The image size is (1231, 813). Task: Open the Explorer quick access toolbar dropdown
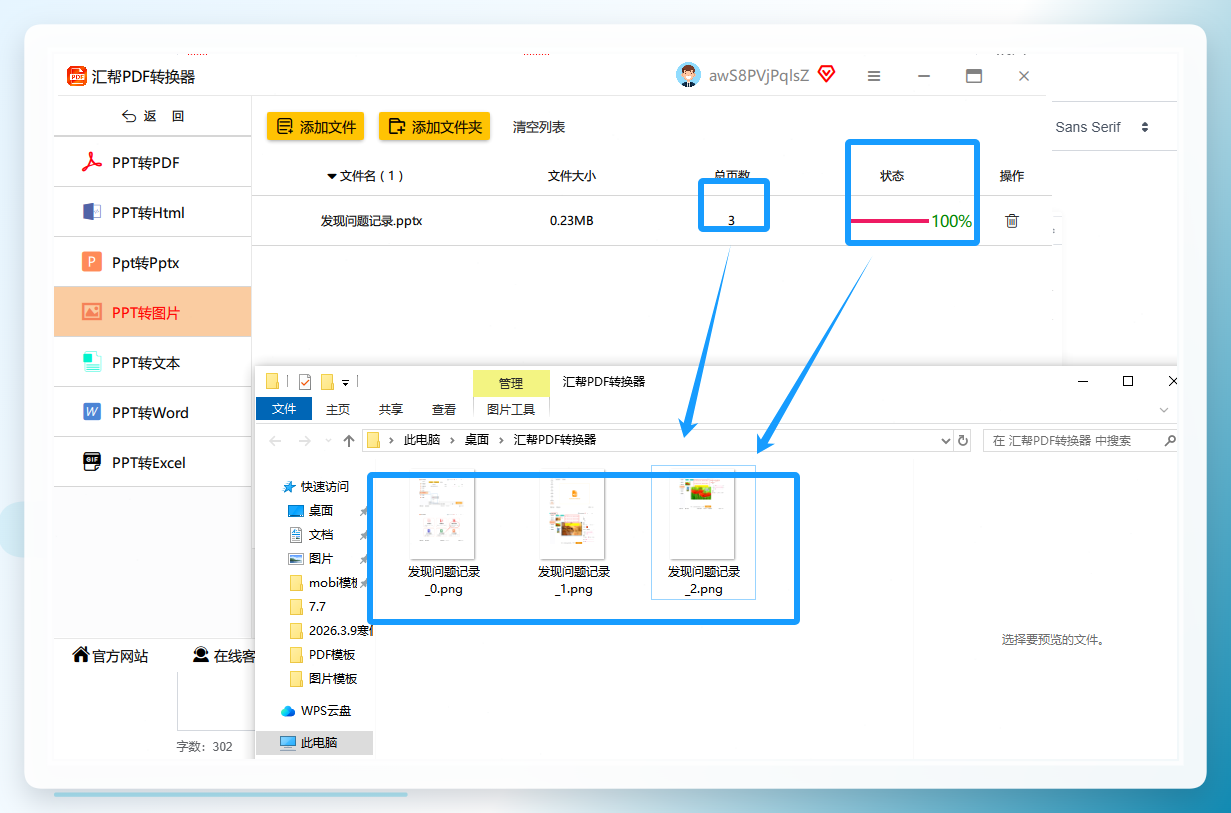click(x=345, y=382)
